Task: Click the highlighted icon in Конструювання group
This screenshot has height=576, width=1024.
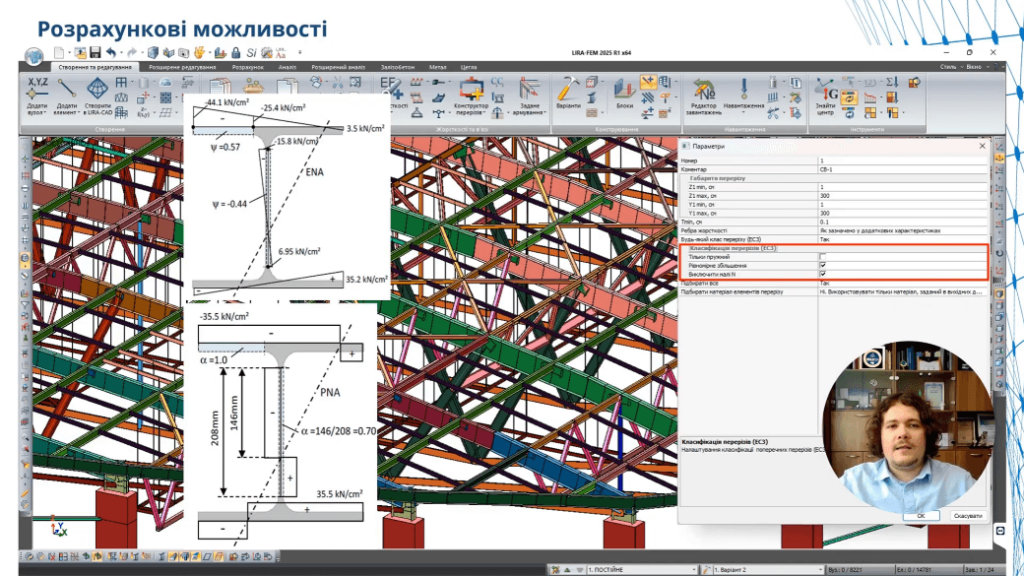Action: click(648, 82)
